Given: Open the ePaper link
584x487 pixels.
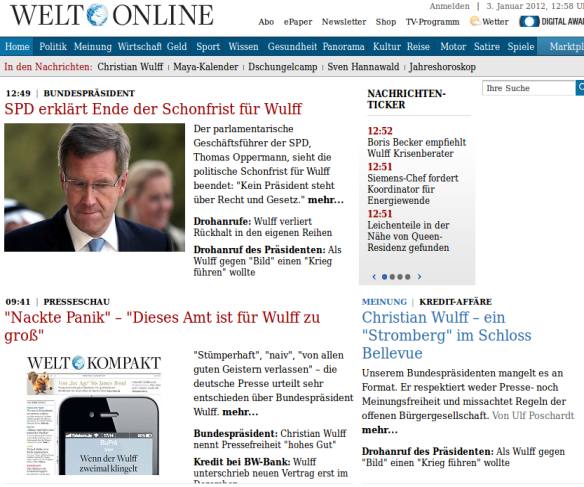Looking at the screenshot, I should click(x=298, y=22).
